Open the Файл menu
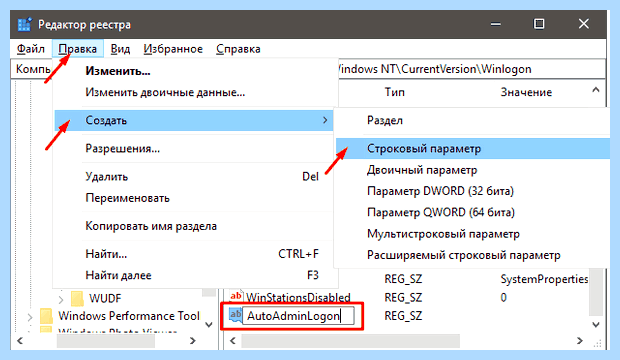The height and width of the screenshot is (360, 620). point(30,49)
